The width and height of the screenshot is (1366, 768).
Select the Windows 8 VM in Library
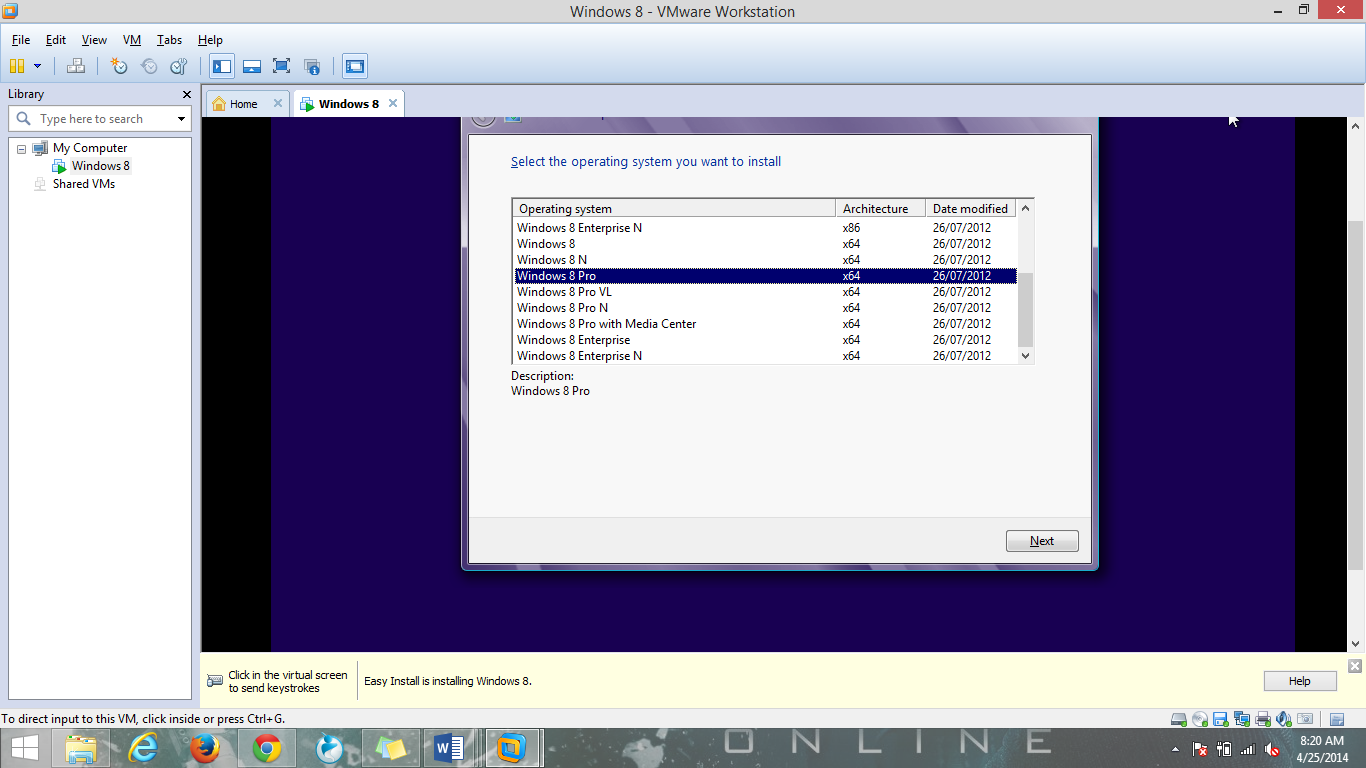[x=100, y=166]
